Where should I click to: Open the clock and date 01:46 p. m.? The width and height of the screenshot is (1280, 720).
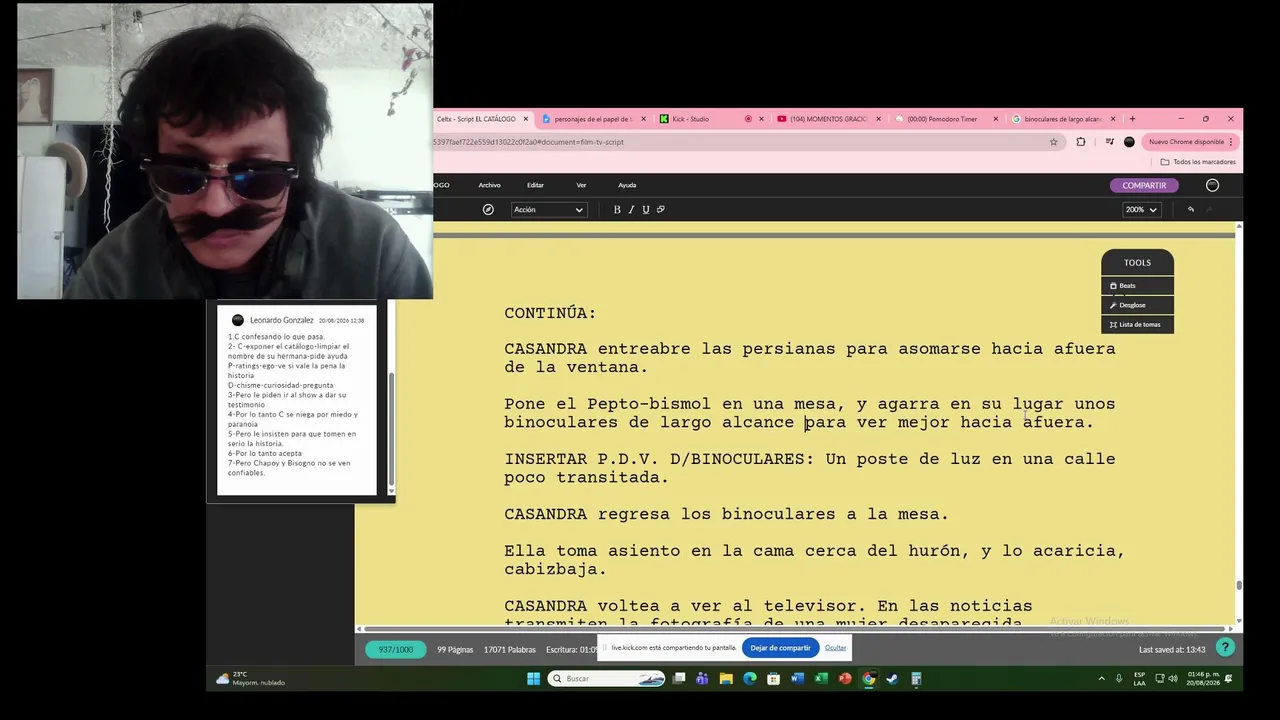click(x=1203, y=679)
